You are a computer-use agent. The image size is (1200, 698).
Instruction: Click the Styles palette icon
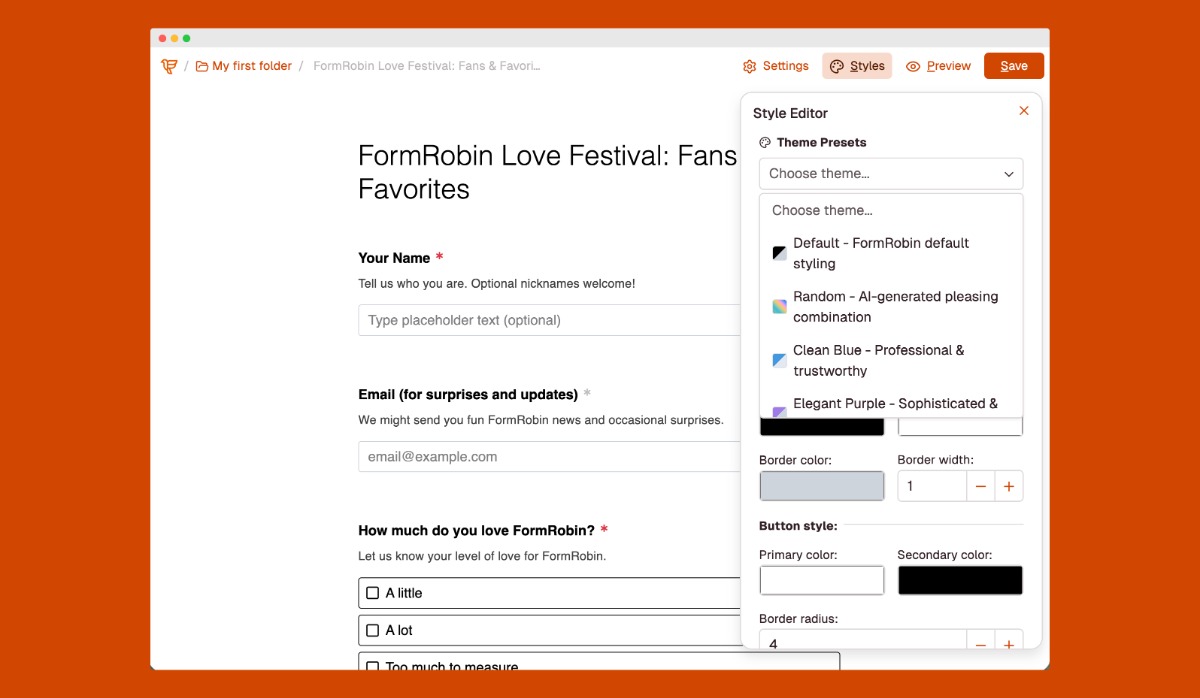pyautogui.click(x=837, y=67)
